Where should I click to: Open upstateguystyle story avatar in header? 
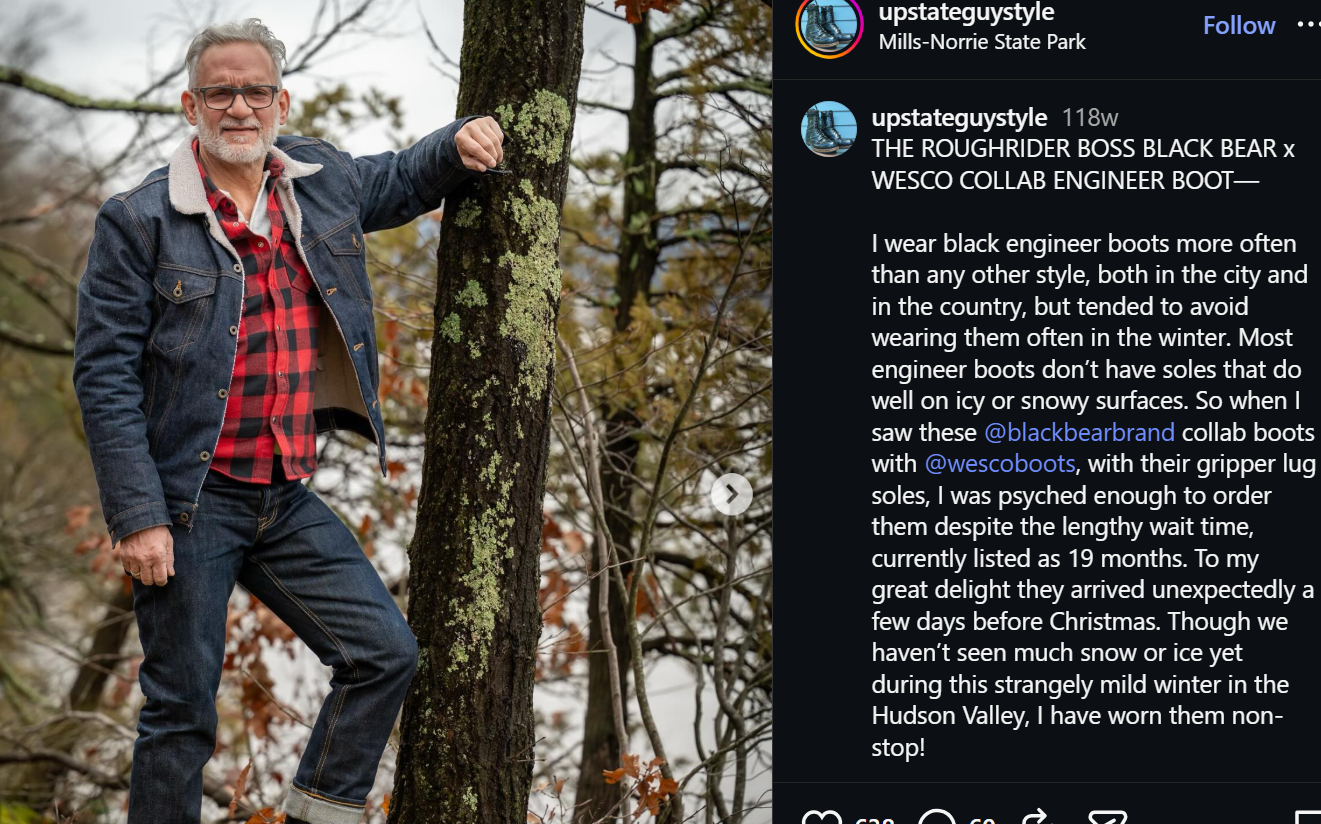(x=829, y=26)
